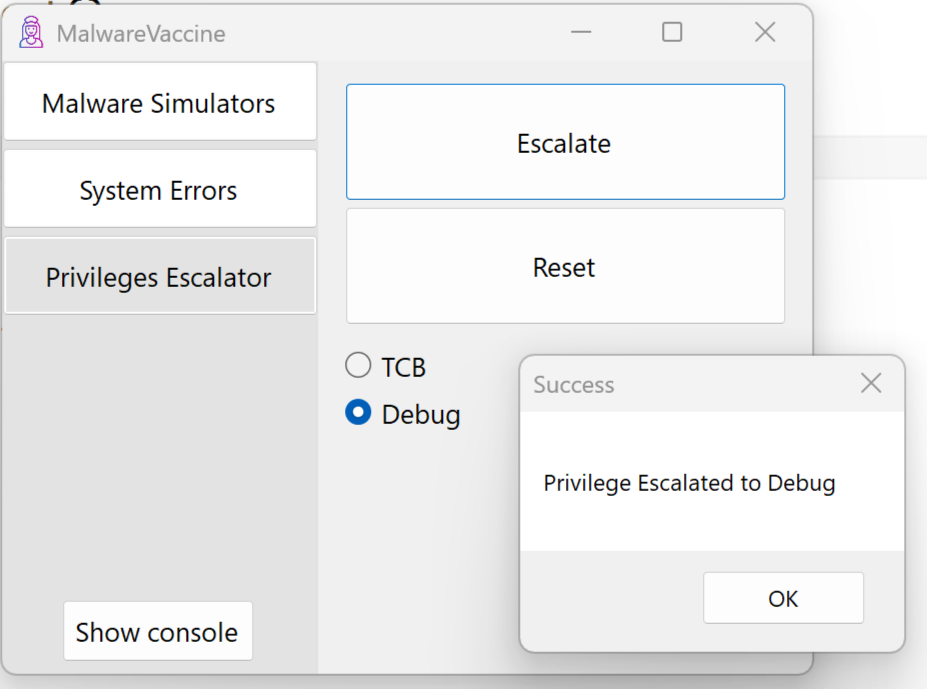Screen dimensions: 927x689
Task: Close the MalwareVaccine main window
Action: pyautogui.click(x=765, y=33)
